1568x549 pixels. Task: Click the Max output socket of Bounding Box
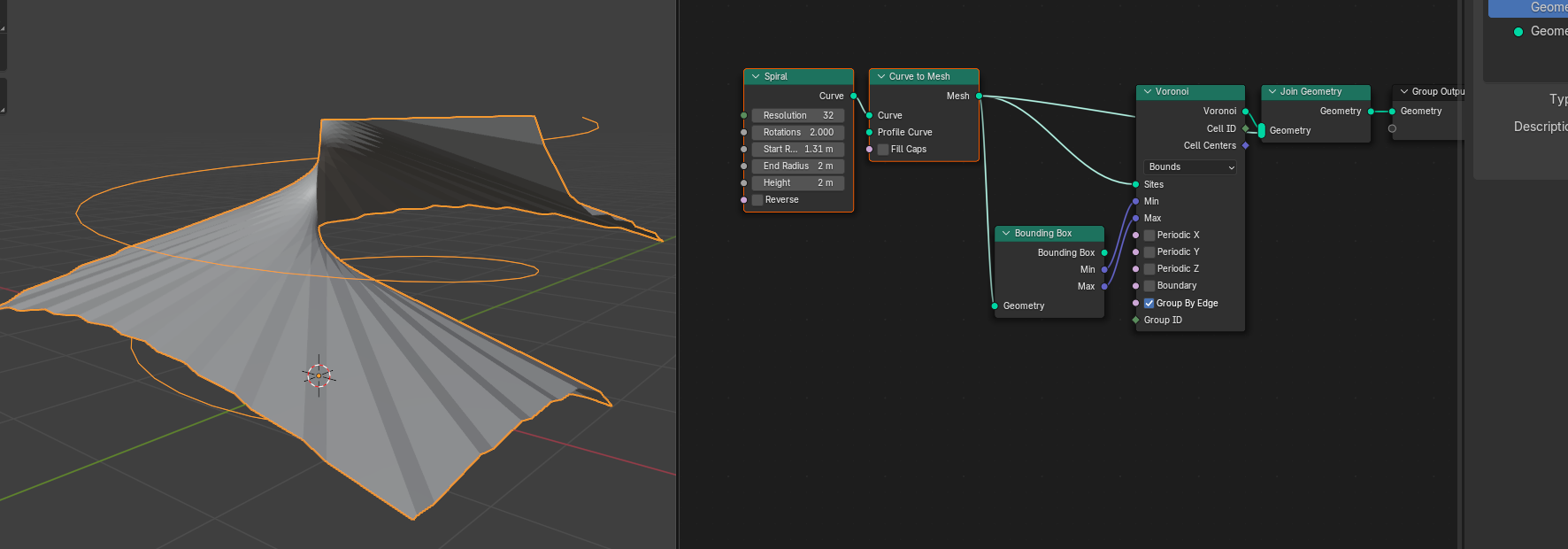[x=1104, y=287]
